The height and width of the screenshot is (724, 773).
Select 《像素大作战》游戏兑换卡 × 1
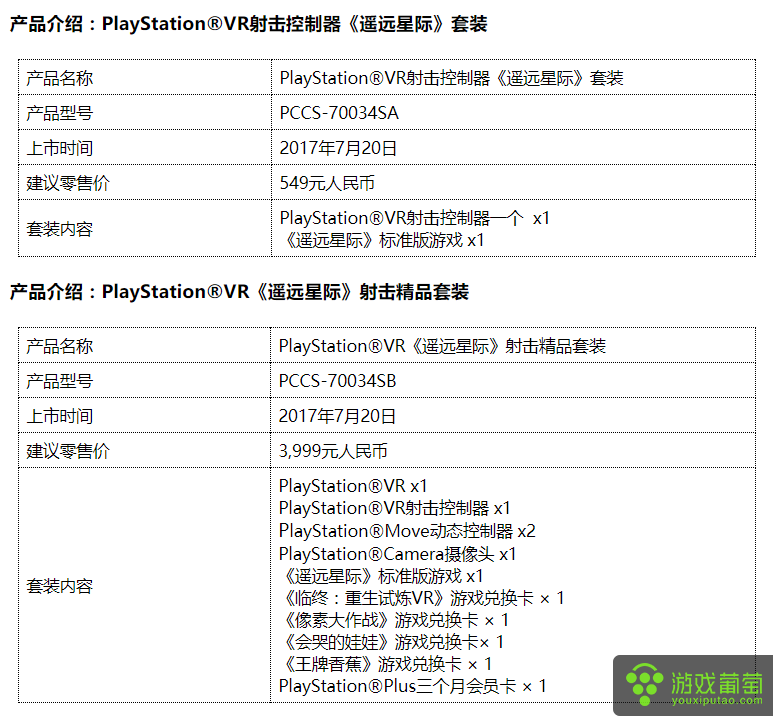[394, 620]
